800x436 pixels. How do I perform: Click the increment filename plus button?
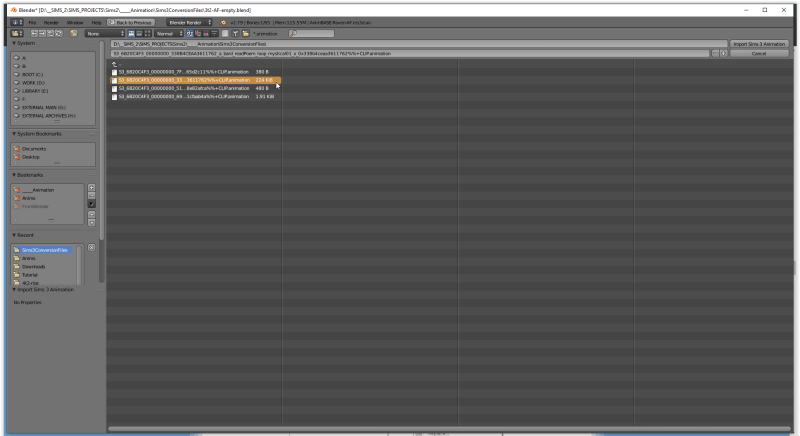coord(723,53)
